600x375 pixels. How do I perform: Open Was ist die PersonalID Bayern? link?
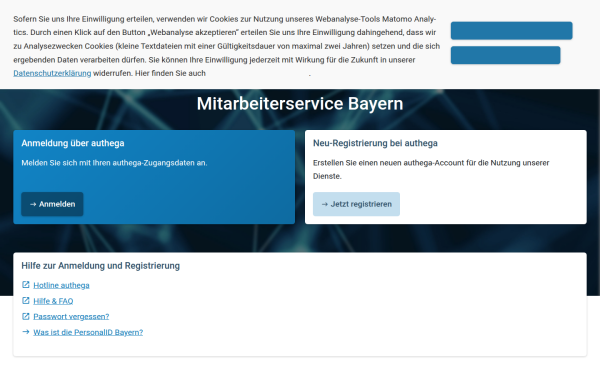(88, 332)
